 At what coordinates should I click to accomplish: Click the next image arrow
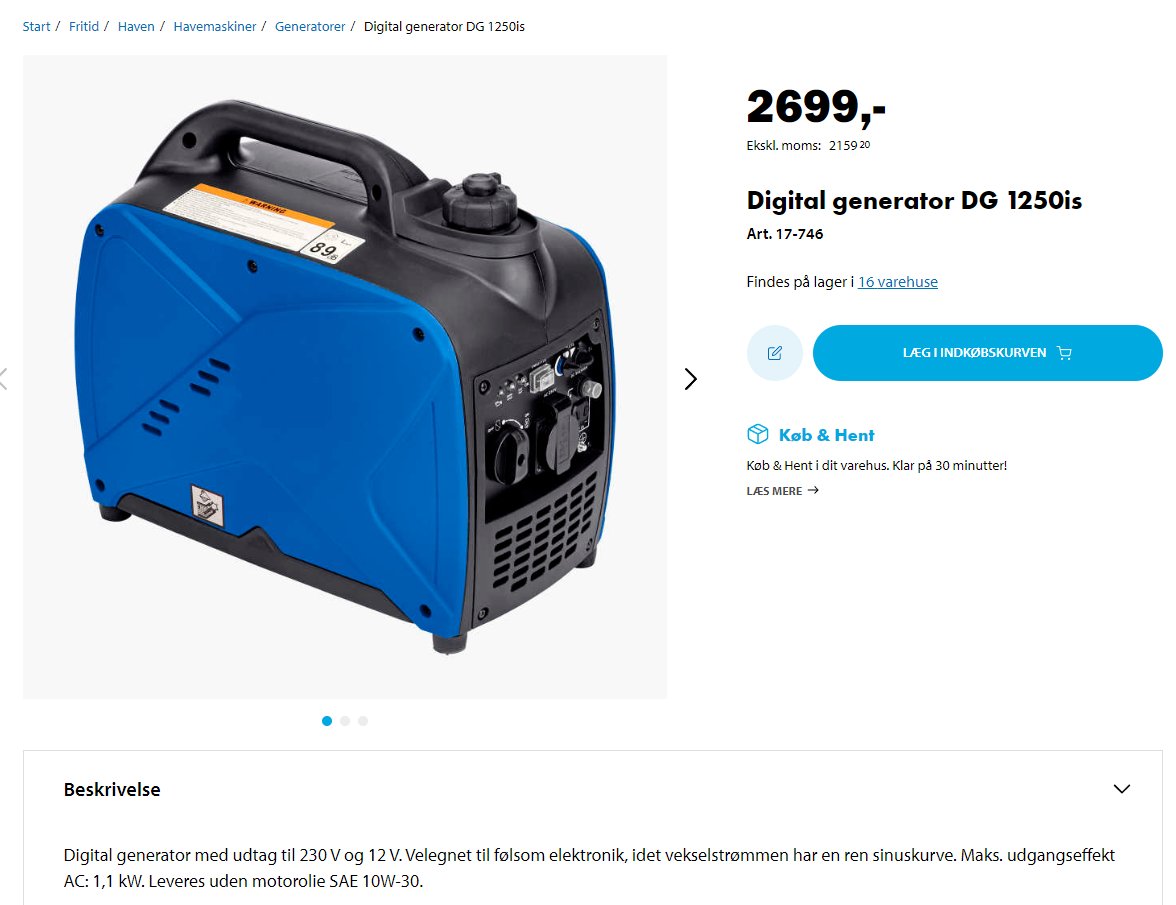[691, 379]
